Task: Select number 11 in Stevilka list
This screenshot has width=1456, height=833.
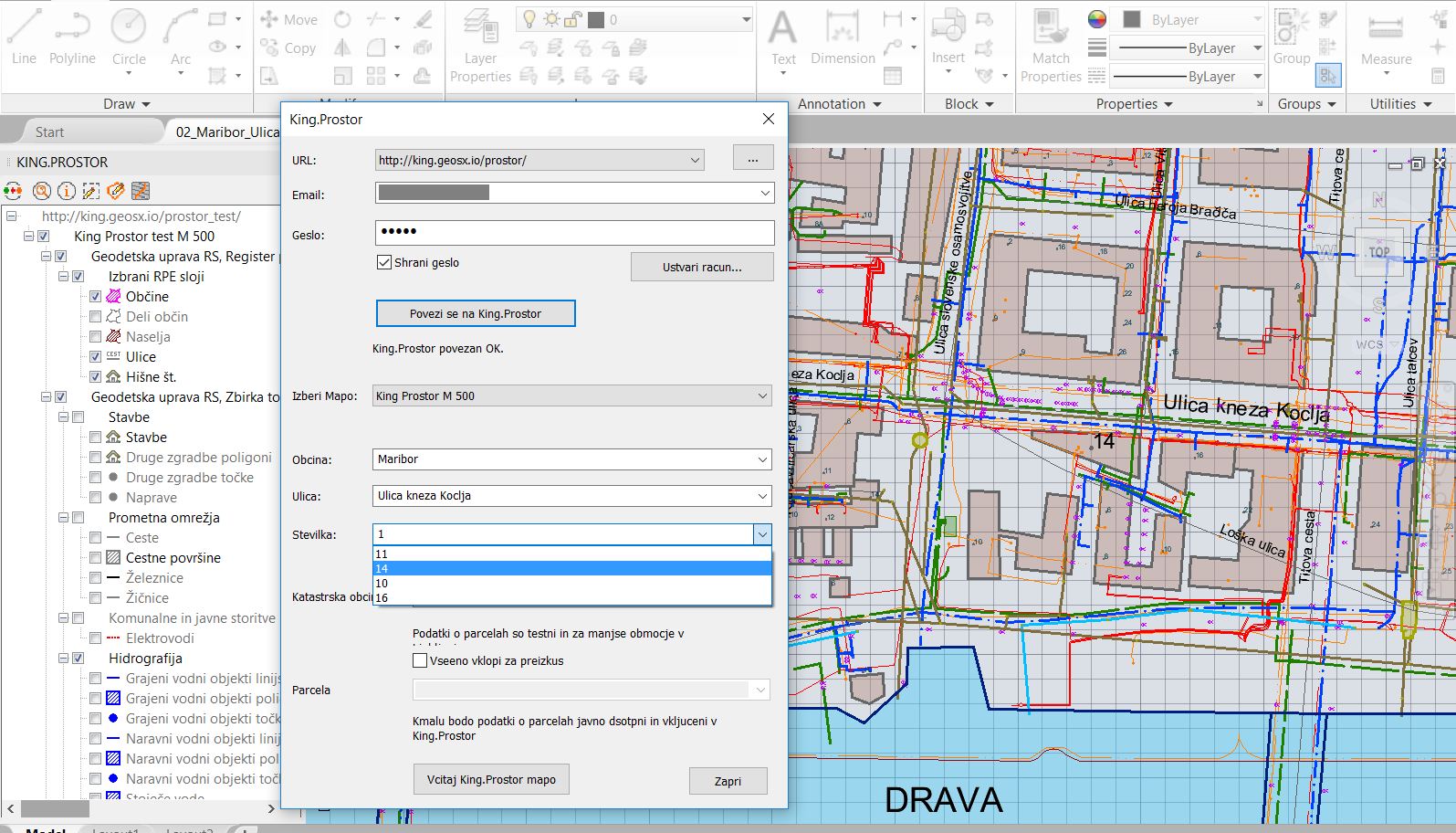Action: 572,554
